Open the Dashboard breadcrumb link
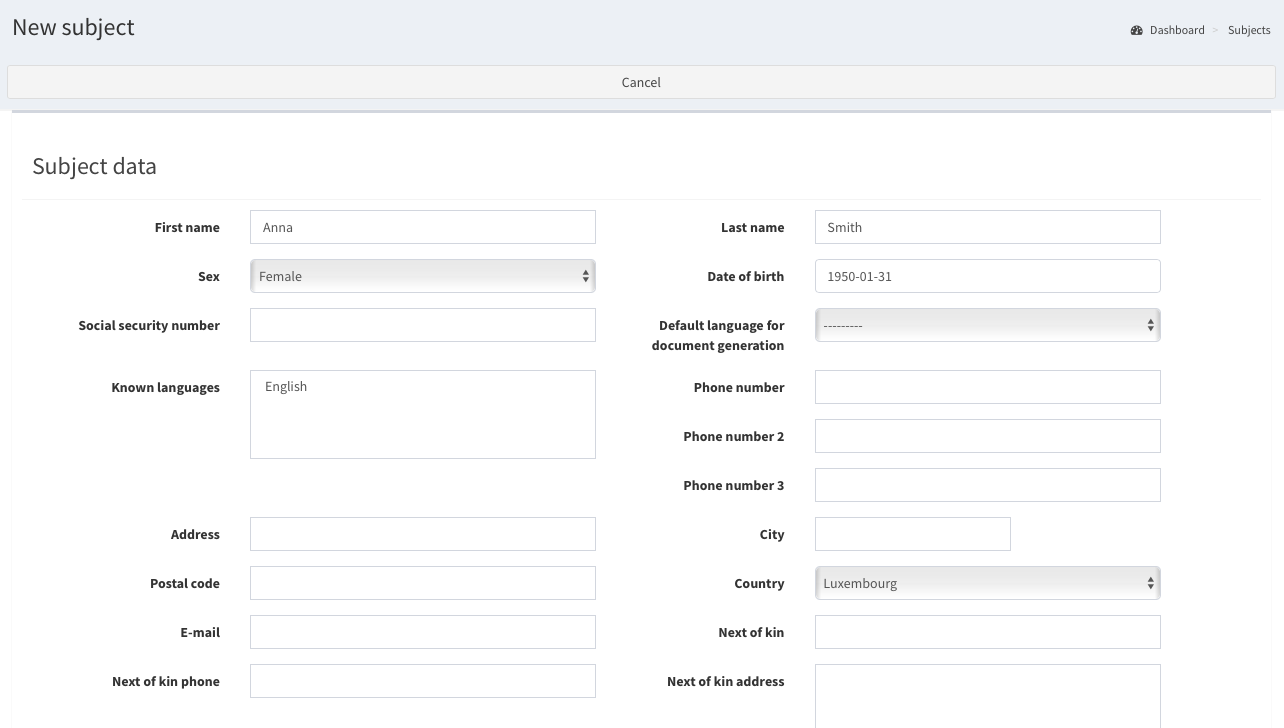The height and width of the screenshot is (728, 1284). (x=1176, y=30)
